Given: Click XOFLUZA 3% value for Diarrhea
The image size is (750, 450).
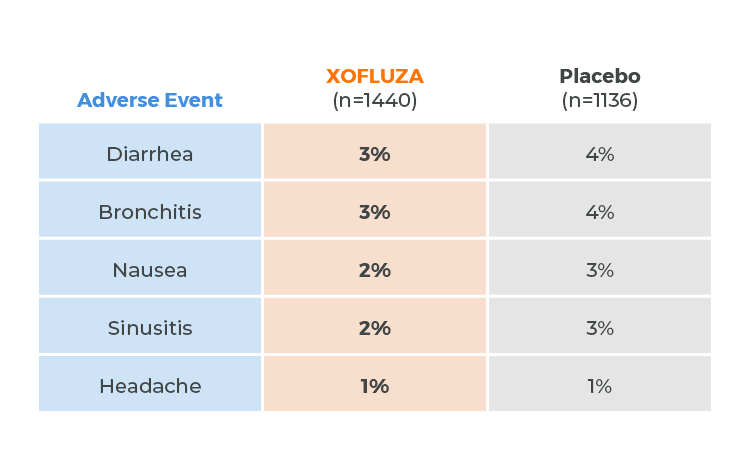Looking at the screenshot, I should (x=375, y=154).
